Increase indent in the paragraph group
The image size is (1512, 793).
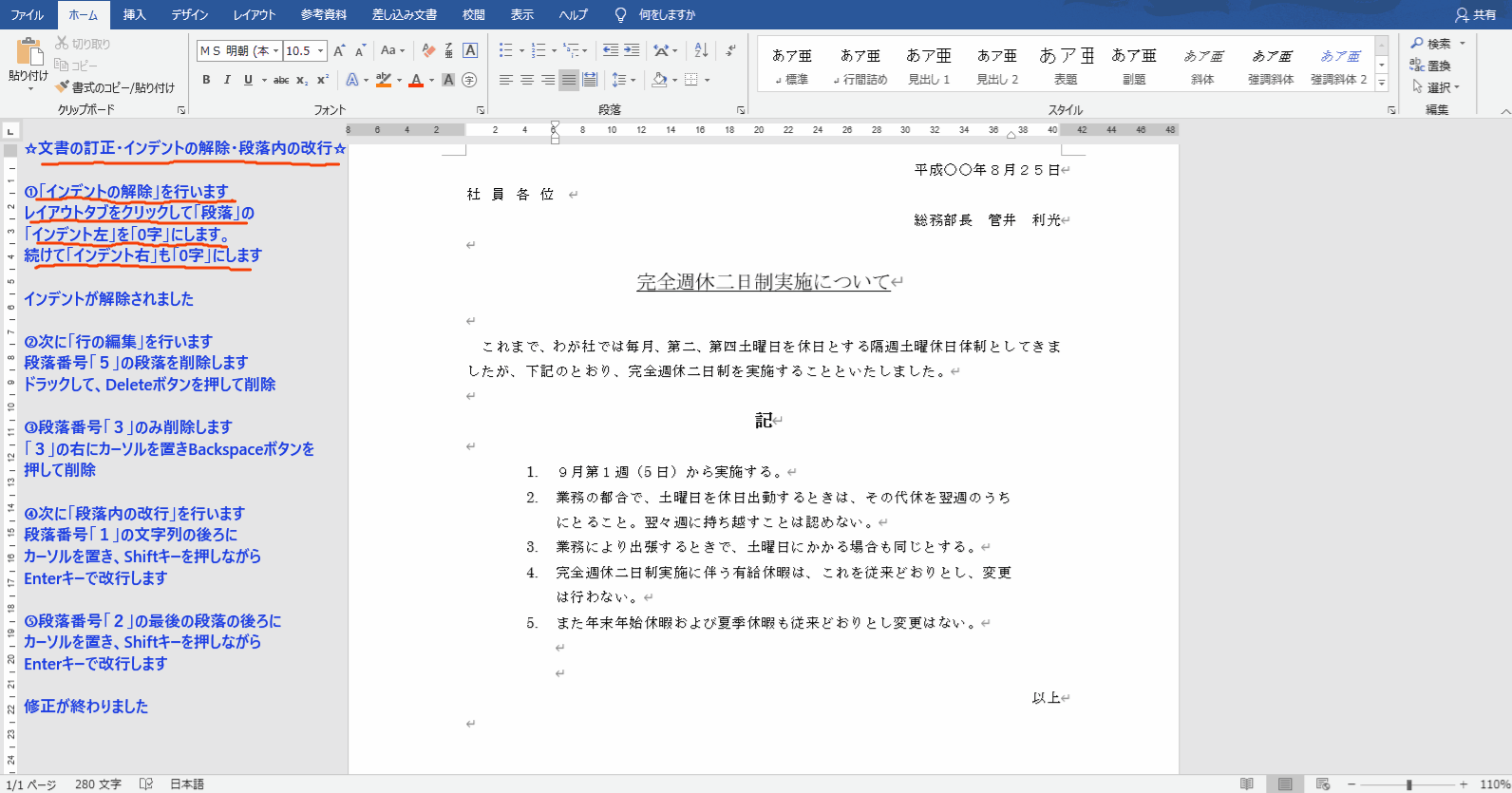(632, 50)
